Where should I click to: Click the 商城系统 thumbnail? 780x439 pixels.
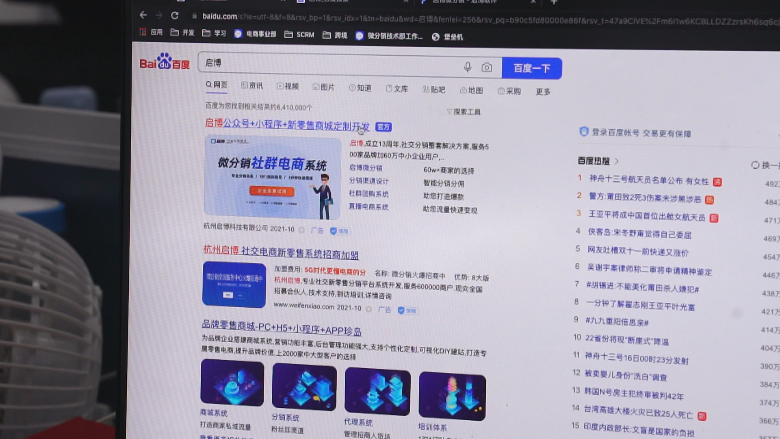tap(232, 383)
